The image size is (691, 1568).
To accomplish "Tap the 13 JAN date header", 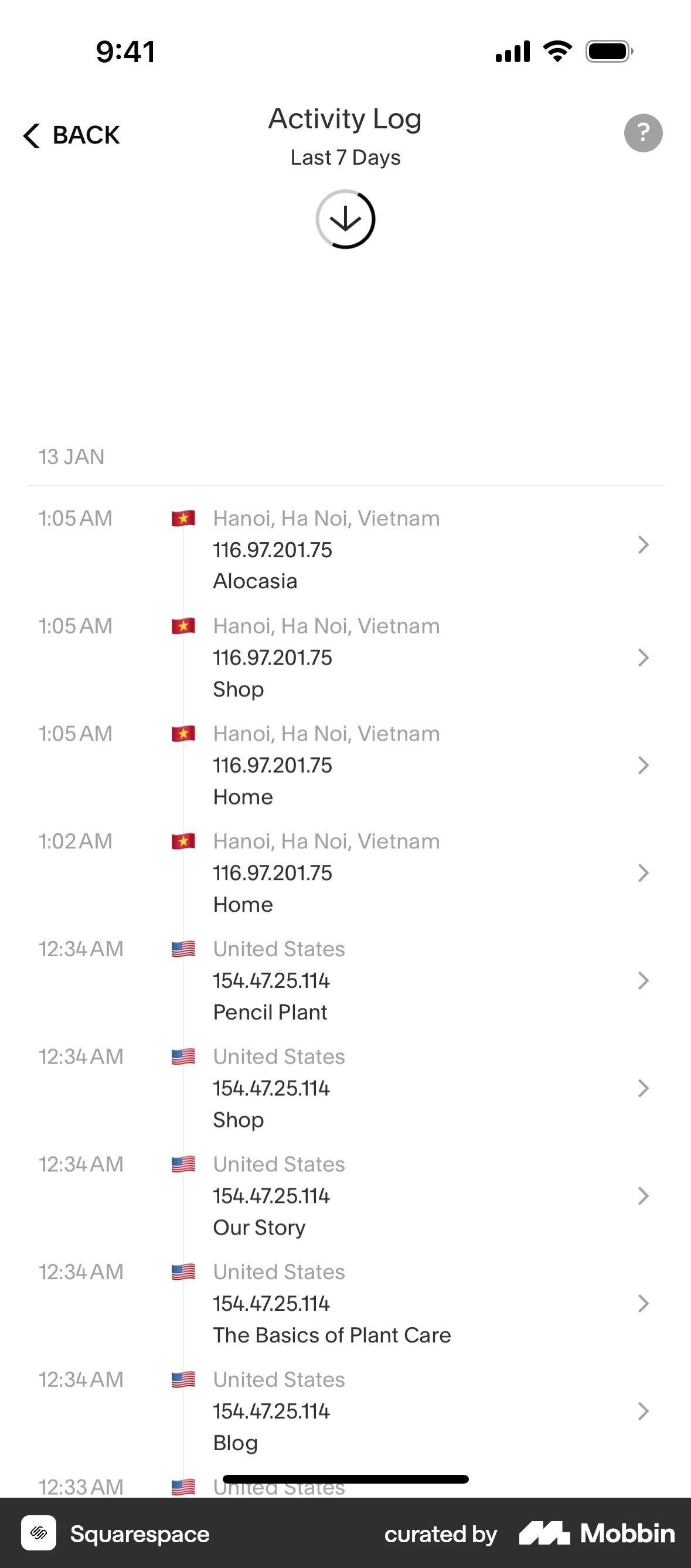I will pos(72,456).
